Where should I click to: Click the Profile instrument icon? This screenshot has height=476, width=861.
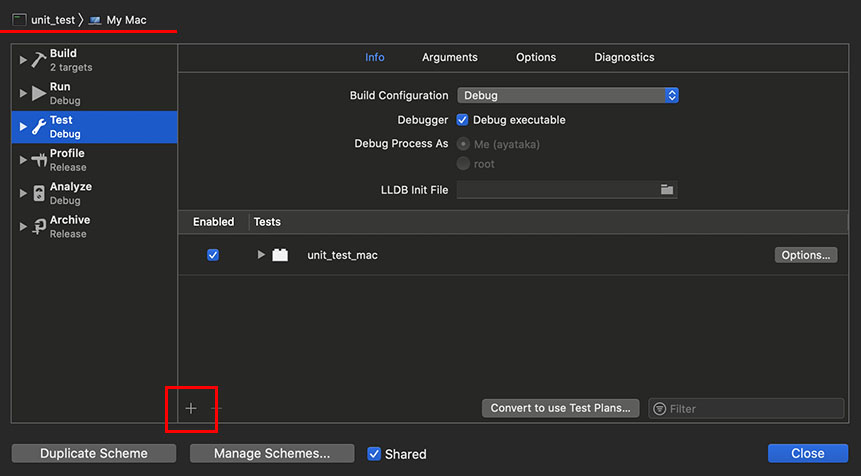(x=39, y=159)
